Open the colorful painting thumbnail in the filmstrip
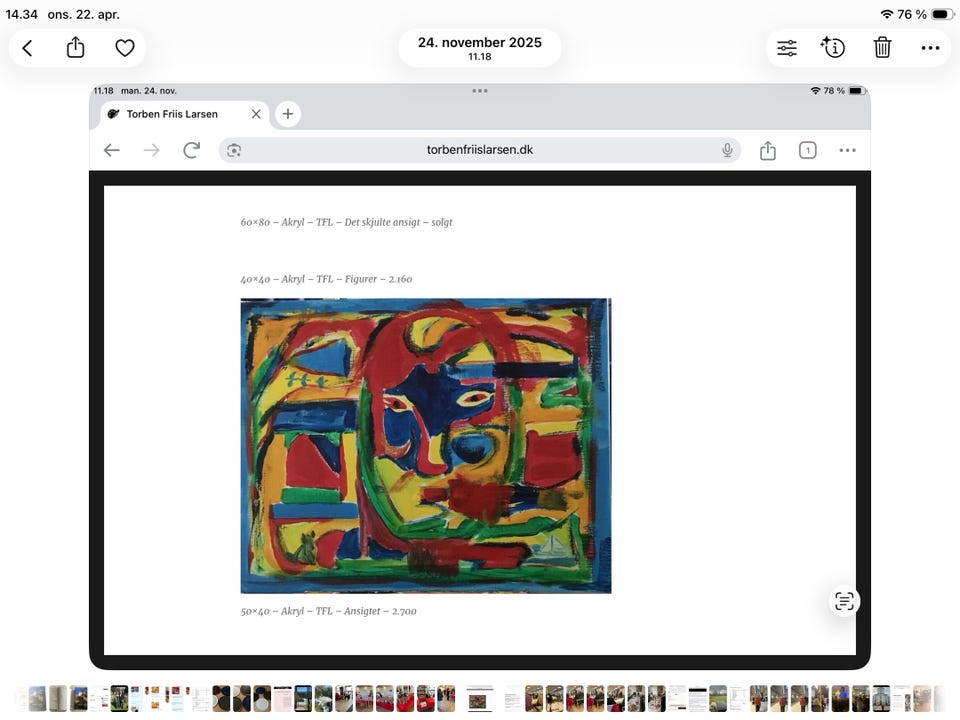 click(x=480, y=699)
